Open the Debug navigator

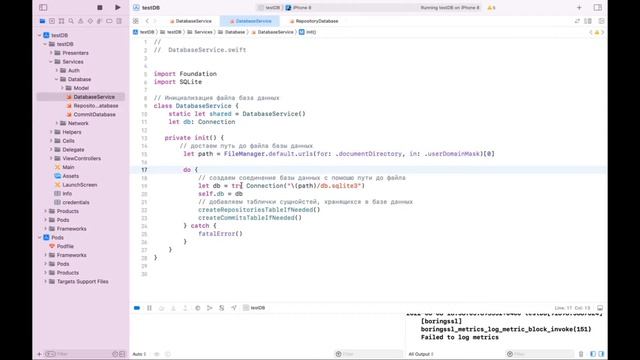pos(100,21)
